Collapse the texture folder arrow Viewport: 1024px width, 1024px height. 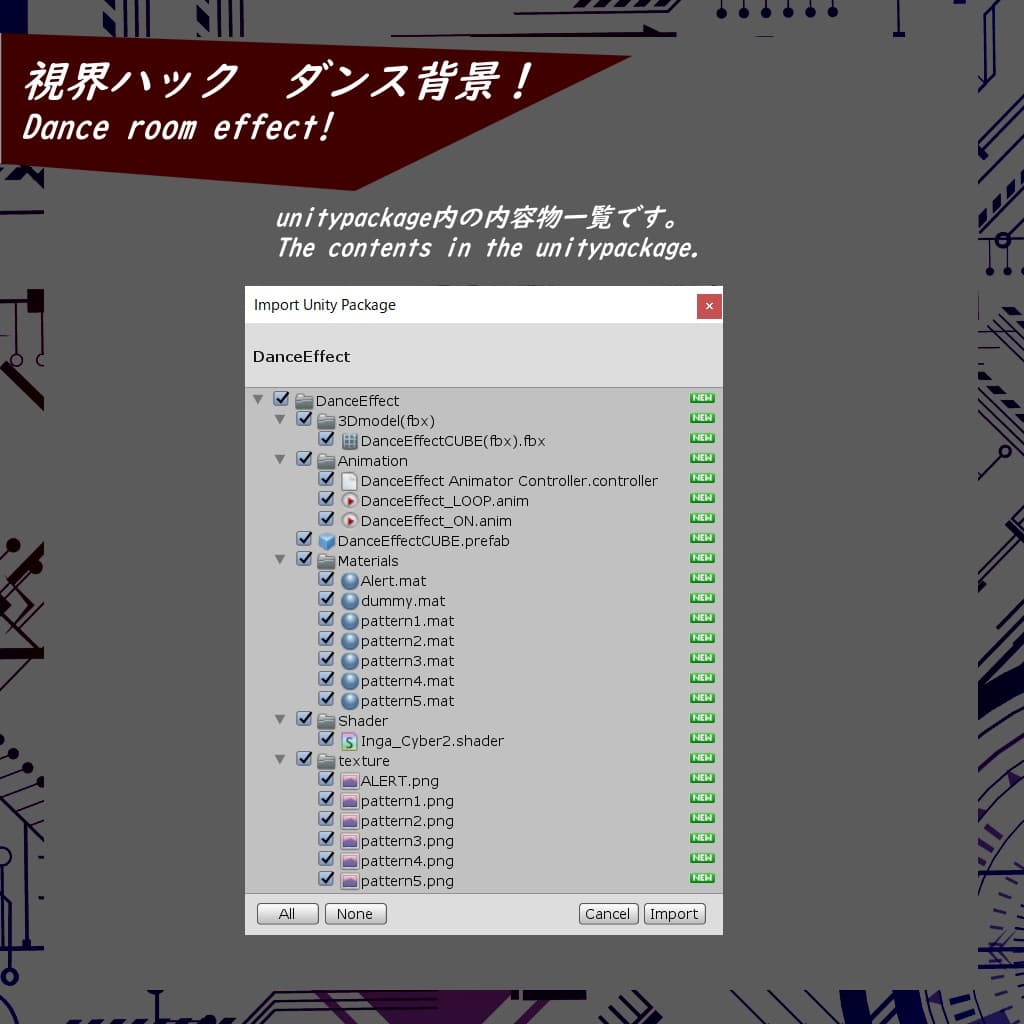[x=280, y=760]
